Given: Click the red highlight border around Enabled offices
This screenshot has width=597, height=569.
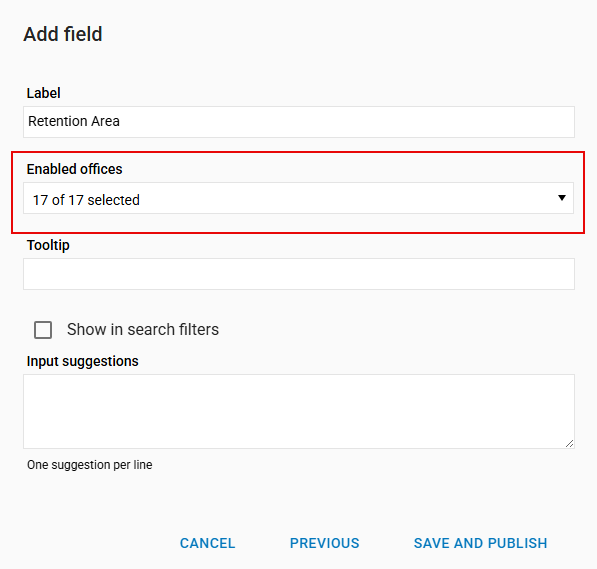Looking at the screenshot, I should (x=298, y=153).
